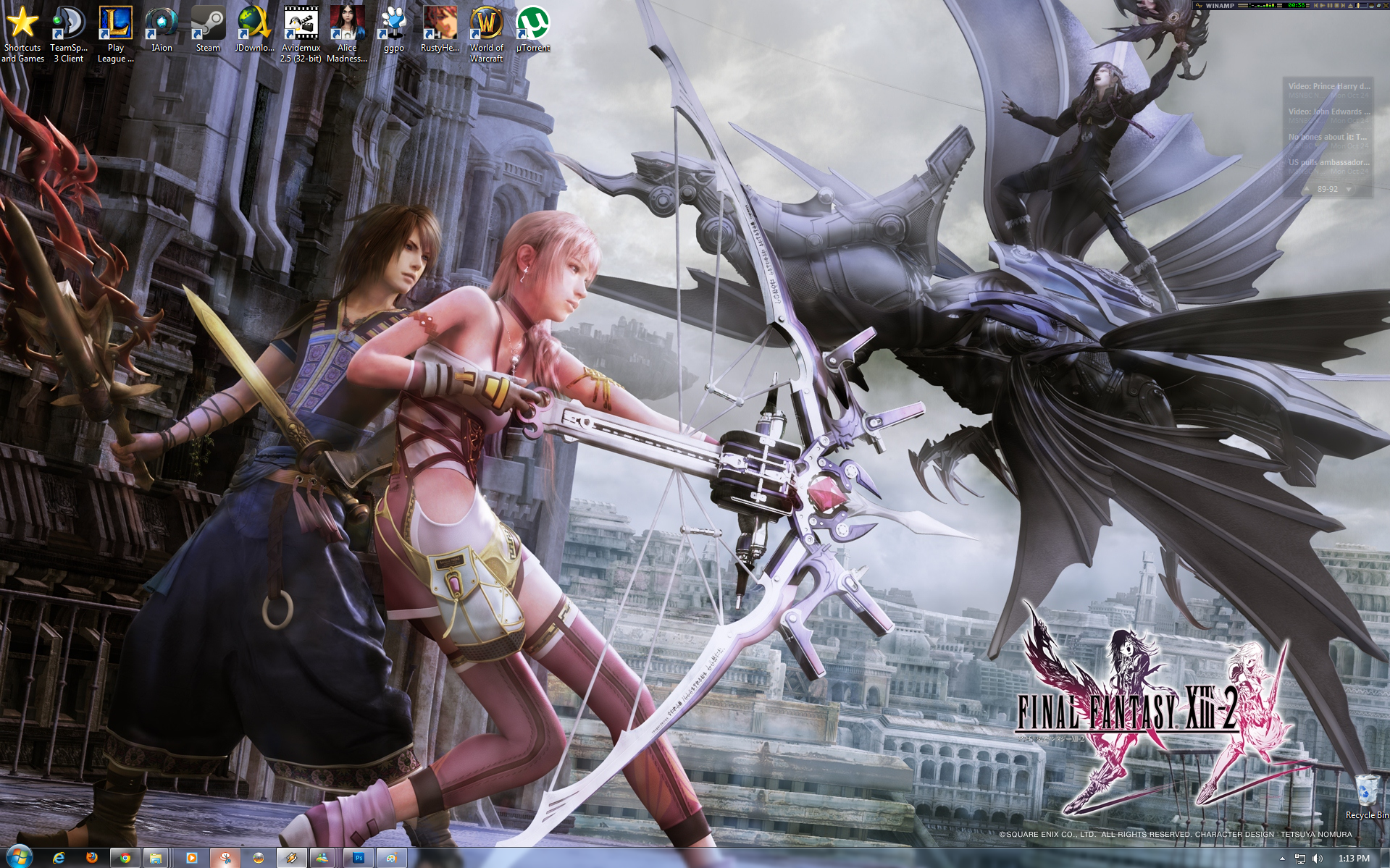Open Windows Media Player taskbar icon
The width and height of the screenshot is (1390, 868).
click(192, 858)
